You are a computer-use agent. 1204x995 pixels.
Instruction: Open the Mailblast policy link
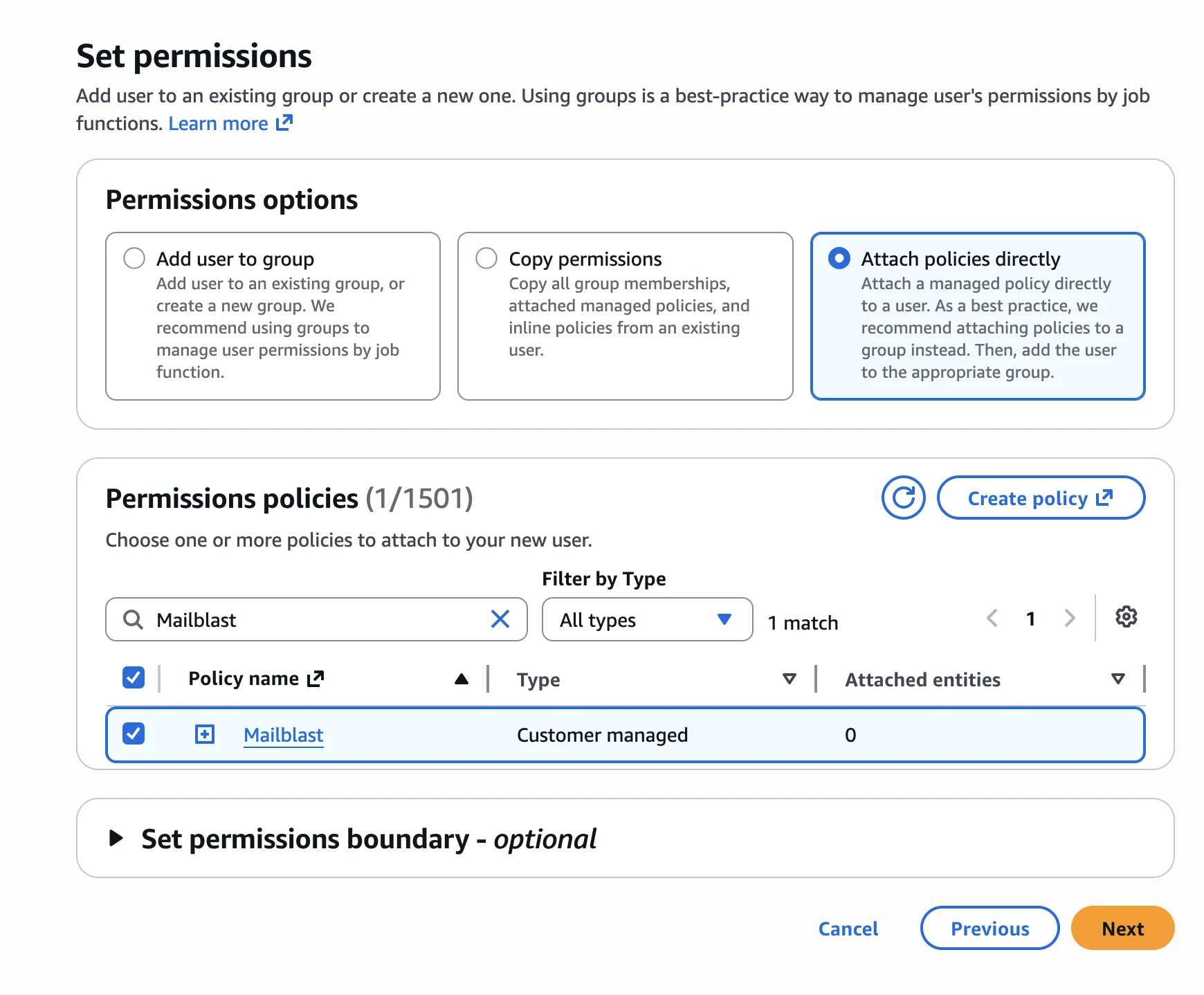(283, 735)
